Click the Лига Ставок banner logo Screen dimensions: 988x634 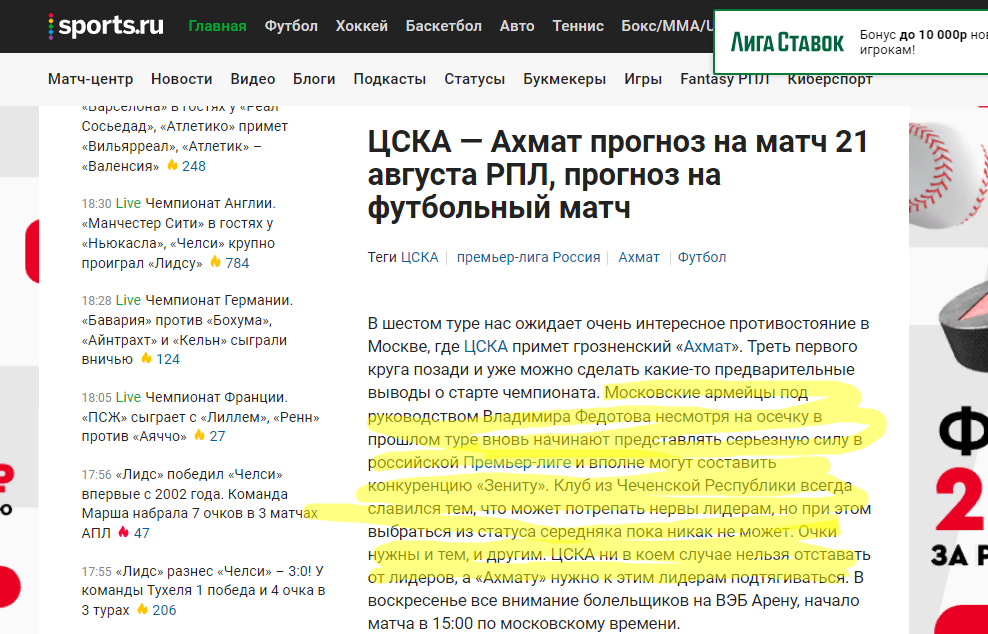pyautogui.click(x=787, y=42)
